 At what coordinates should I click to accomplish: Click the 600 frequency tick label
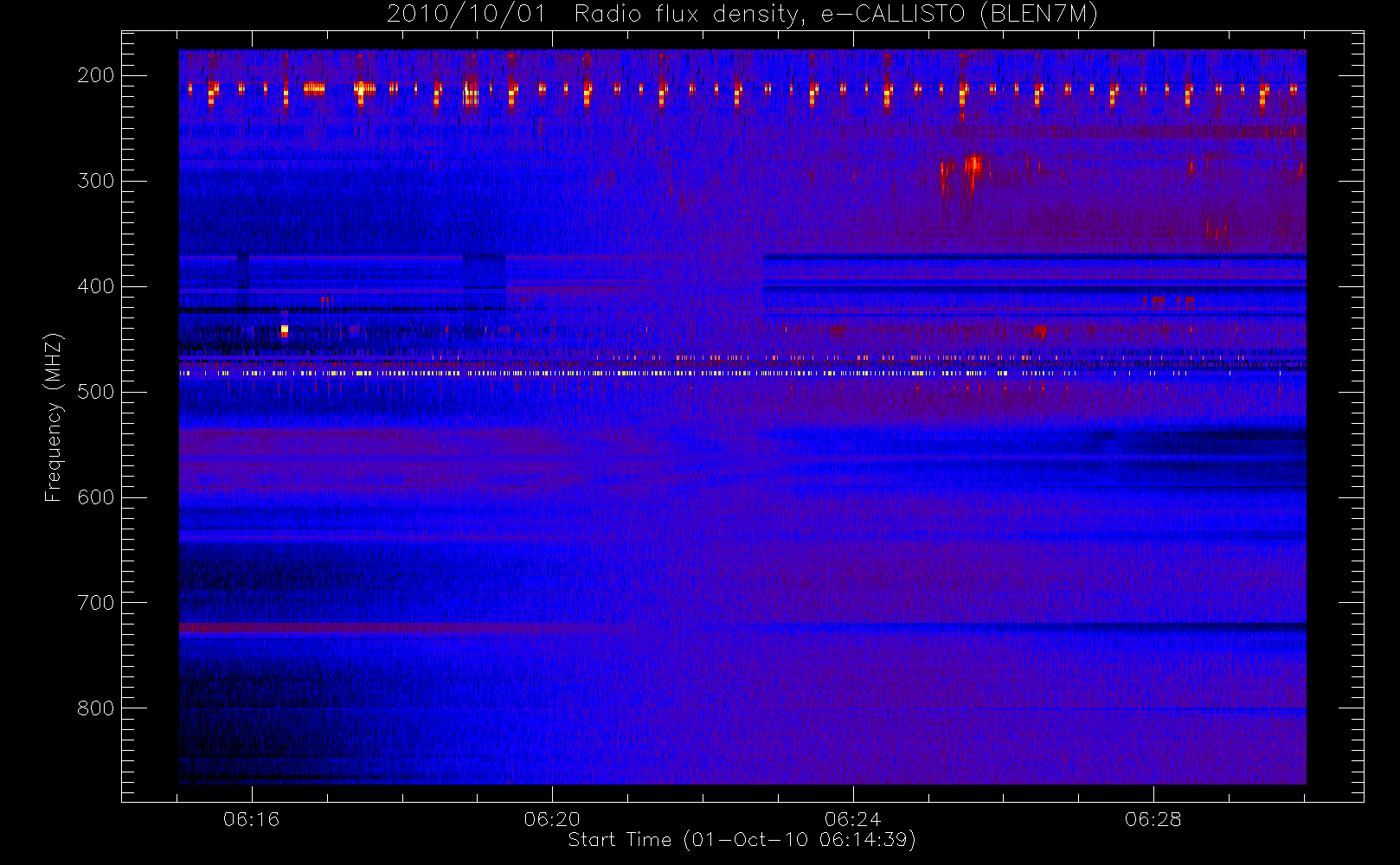[x=96, y=497]
